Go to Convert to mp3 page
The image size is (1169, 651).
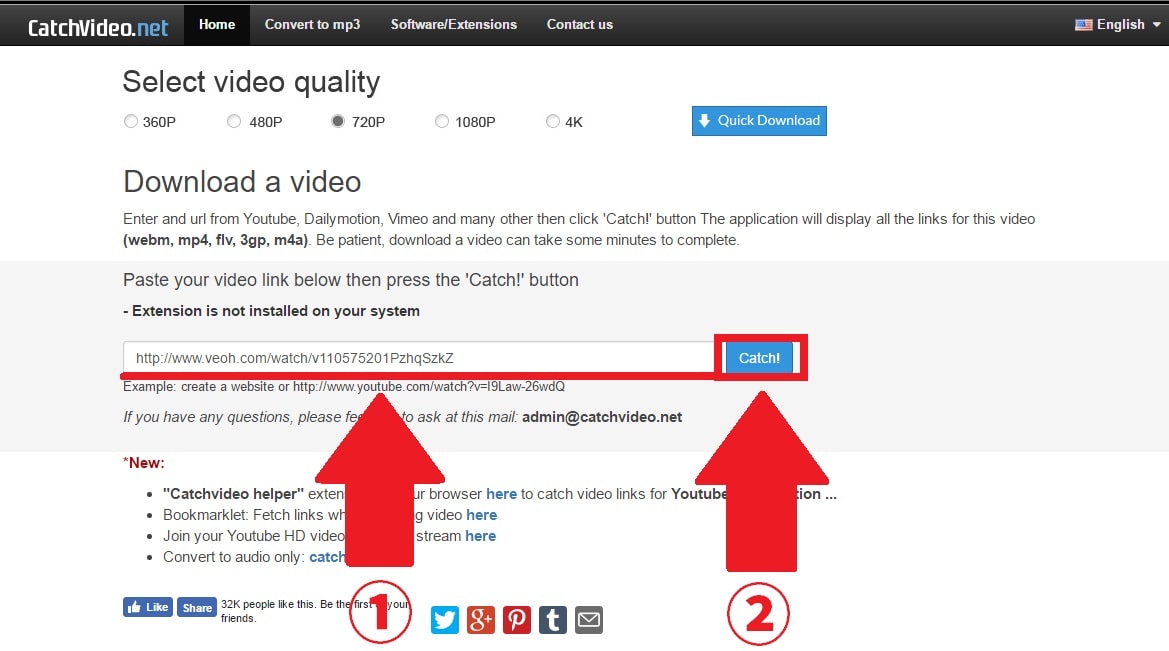312,25
